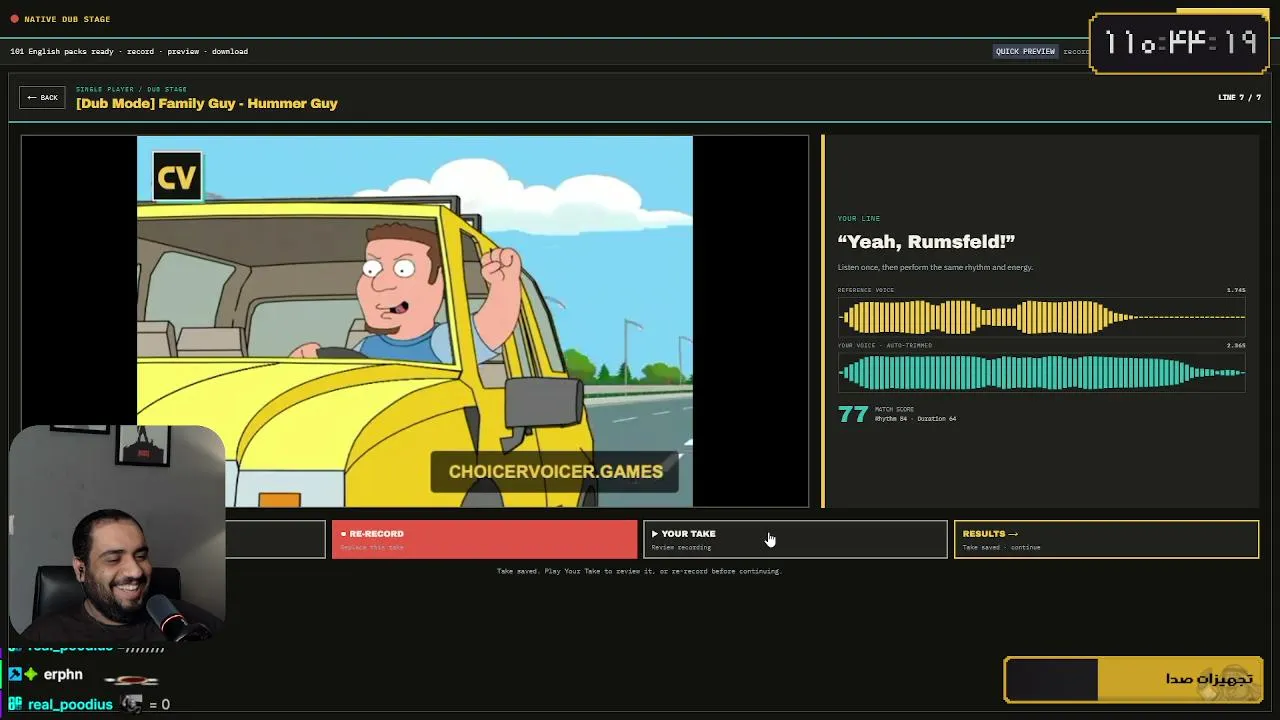Screen dimensions: 1280x720
Task: Click the "Your Voice · Auto-Trimmed" label
Action: coord(885,345)
